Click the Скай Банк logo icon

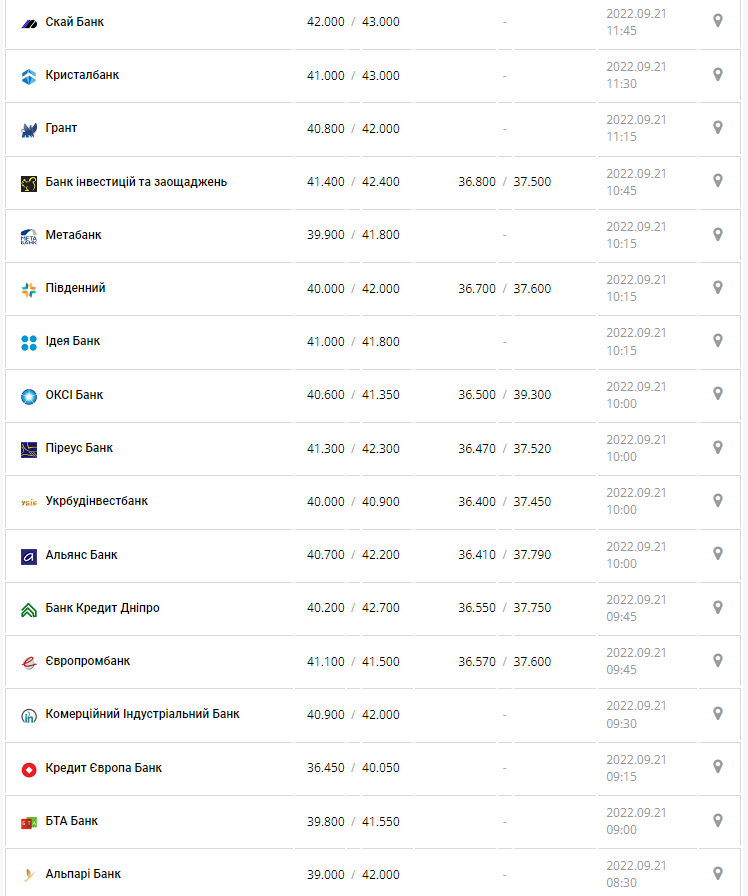click(x=28, y=22)
